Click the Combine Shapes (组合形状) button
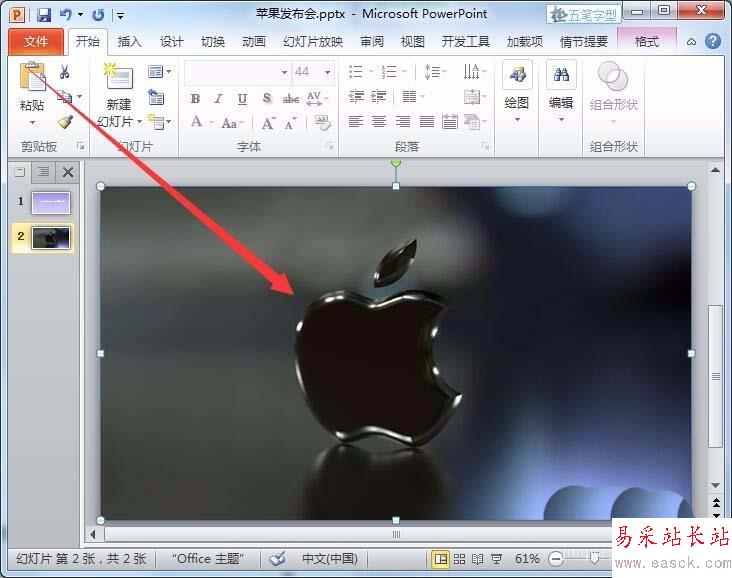The width and height of the screenshot is (732, 578). (x=613, y=92)
